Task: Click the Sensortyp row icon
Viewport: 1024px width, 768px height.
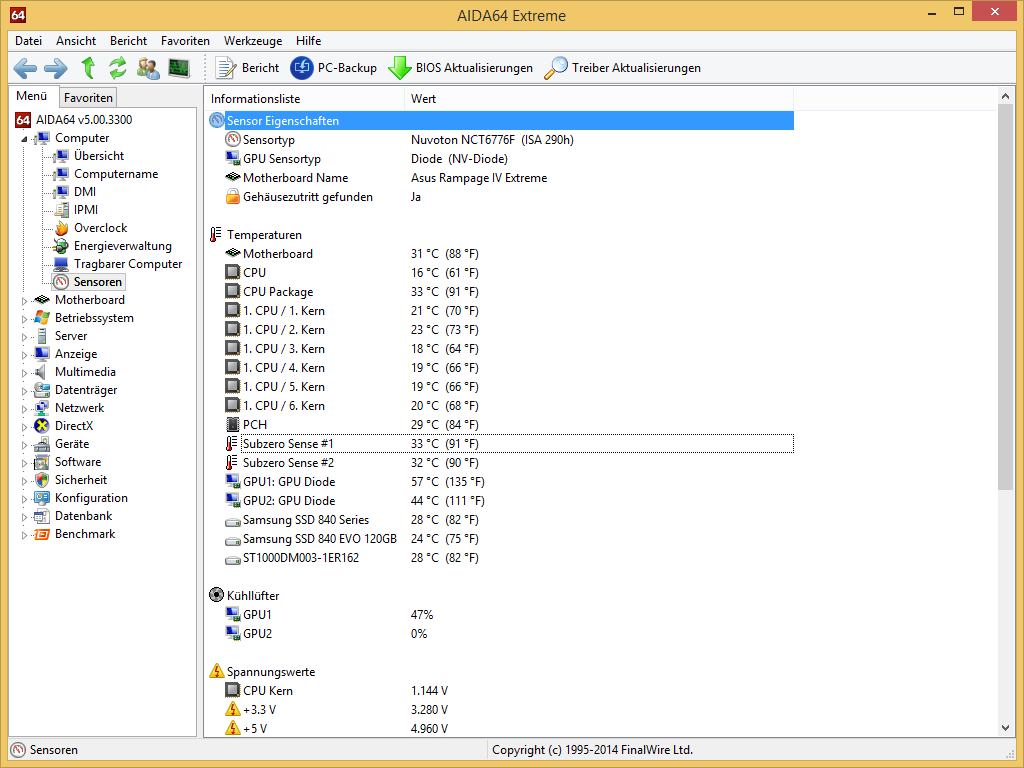Action: (x=232, y=140)
